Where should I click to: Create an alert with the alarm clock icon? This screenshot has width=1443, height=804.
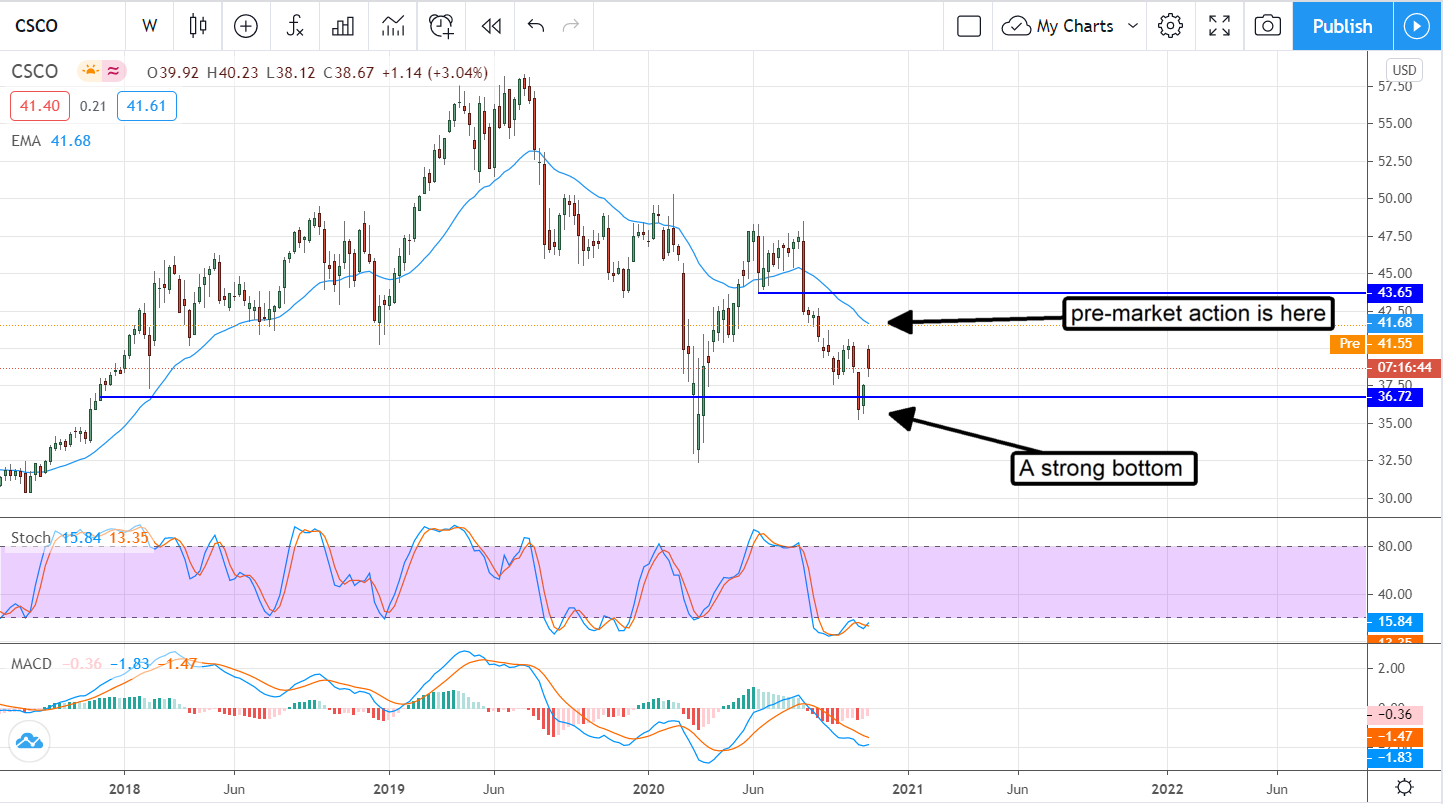442,26
